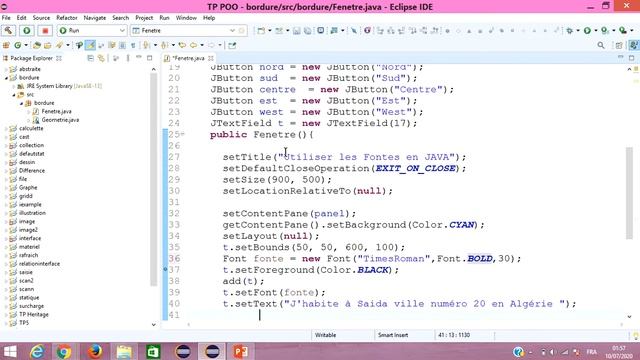Viewport: 640px width, 360px height.
Task: Open the New wizard dropdown arrow
Action: pos(270,31)
